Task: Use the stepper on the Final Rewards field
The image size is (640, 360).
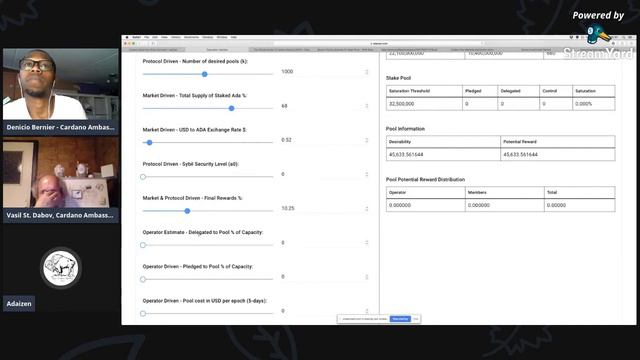Action: coord(367,209)
